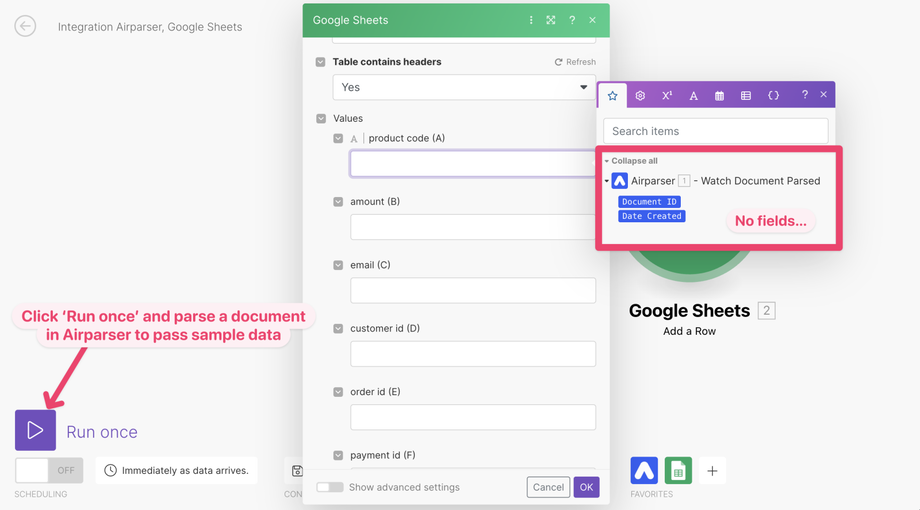The image size is (920, 510).
Task: Close the mapping panel
Action: (x=824, y=94)
